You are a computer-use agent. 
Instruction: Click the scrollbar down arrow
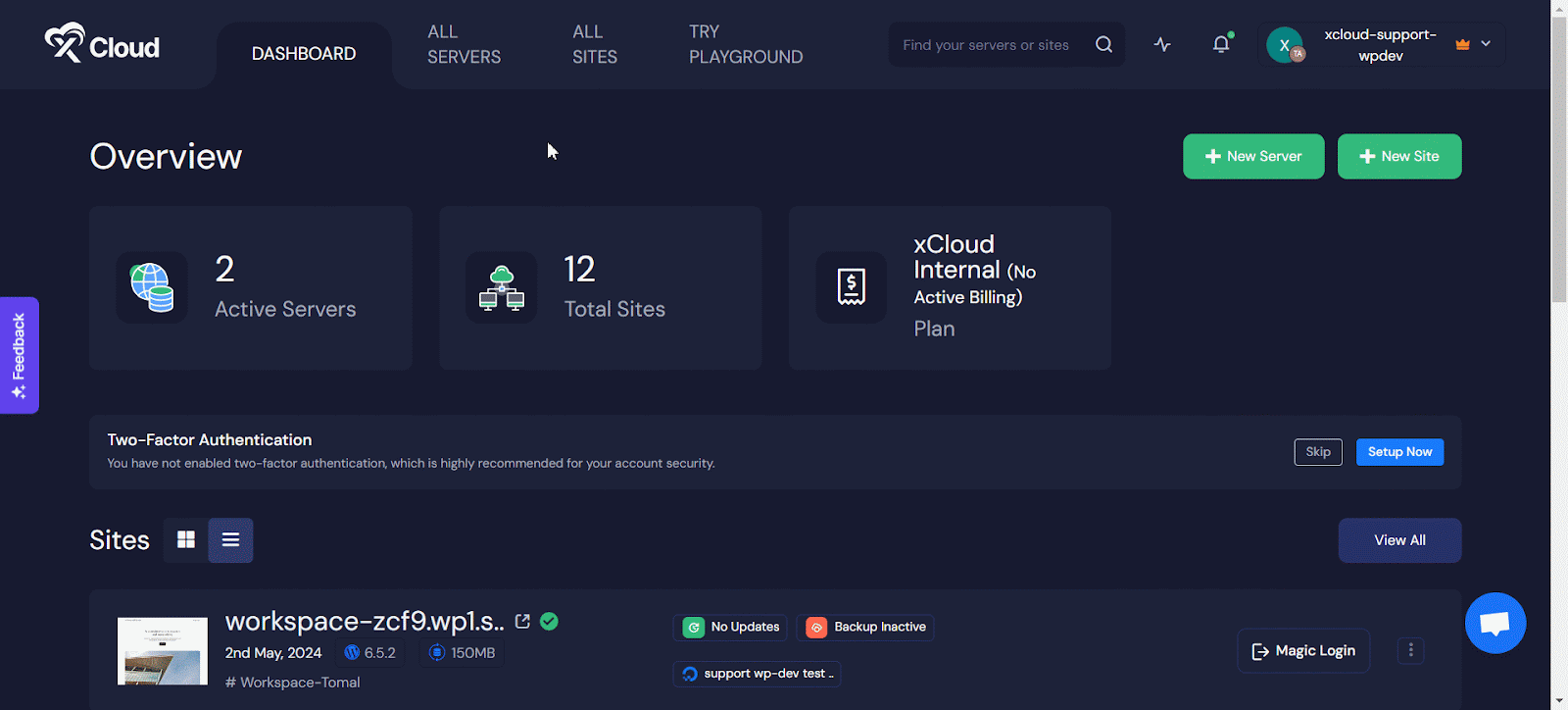point(1559,701)
